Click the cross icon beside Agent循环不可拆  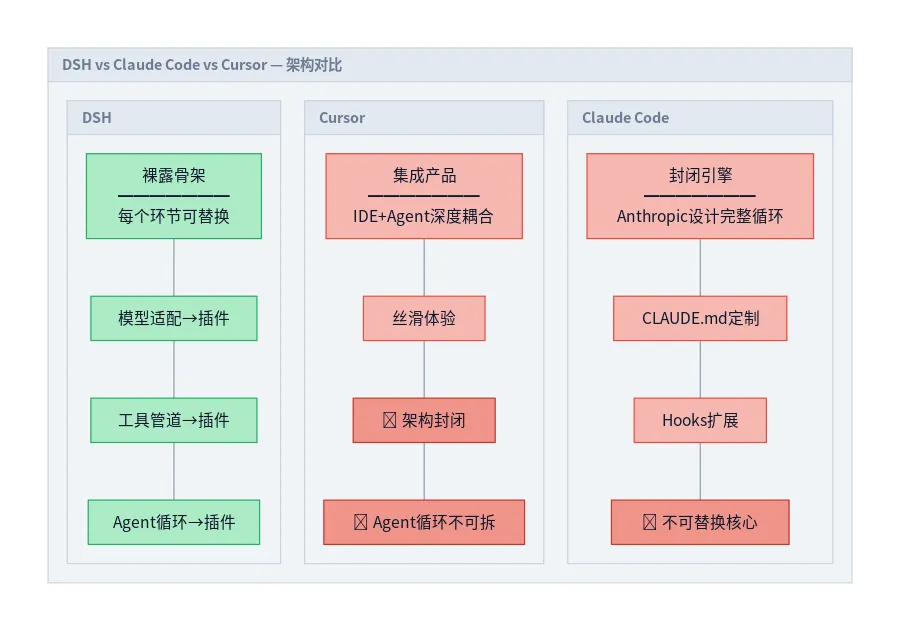coord(360,522)
